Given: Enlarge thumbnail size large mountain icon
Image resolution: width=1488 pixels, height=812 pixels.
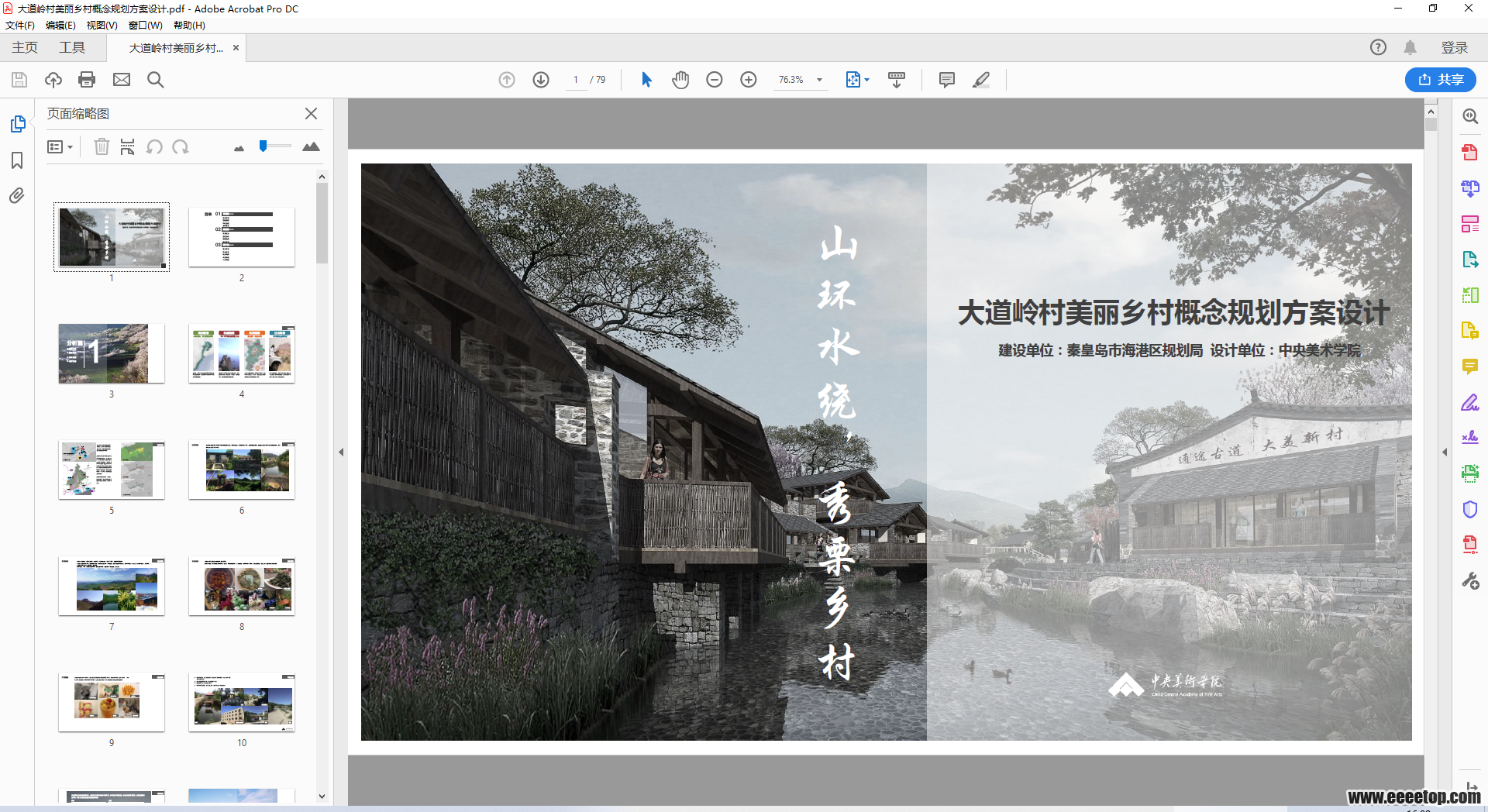Looking at the screenshot, I should click(x=311, y=146).
